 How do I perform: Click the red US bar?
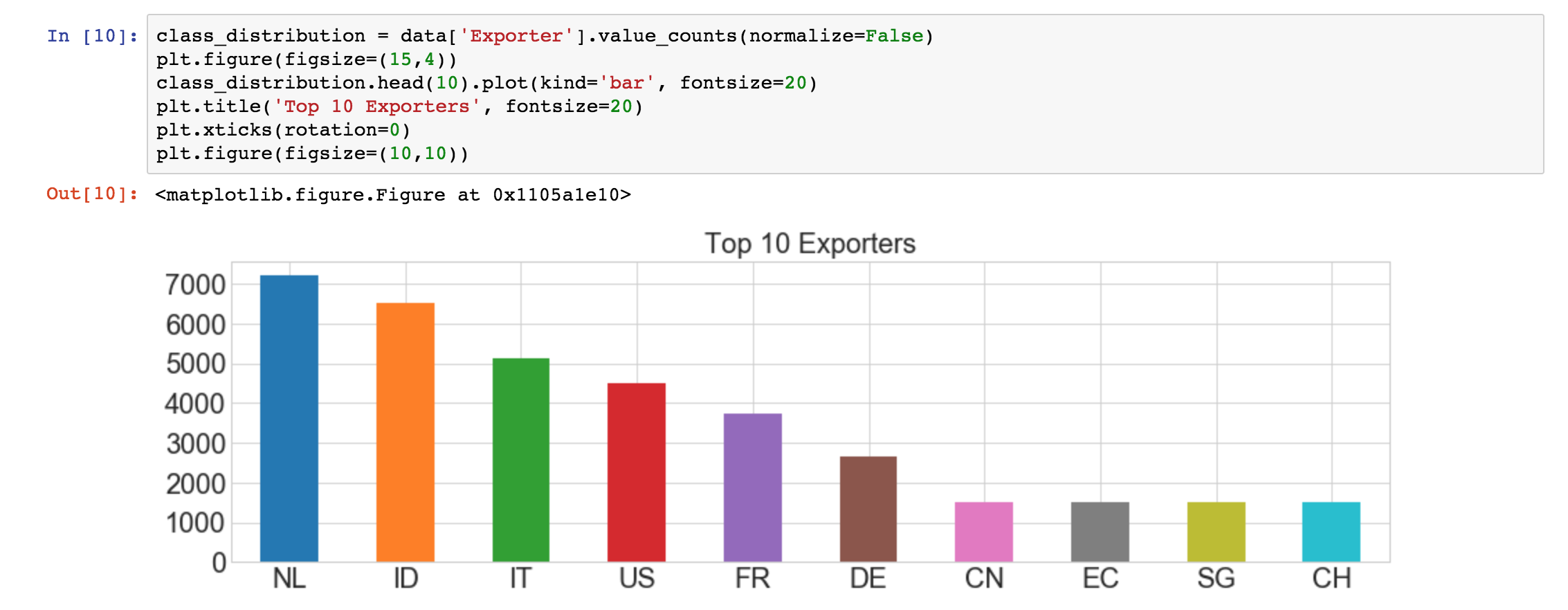(x=637, y=472)
